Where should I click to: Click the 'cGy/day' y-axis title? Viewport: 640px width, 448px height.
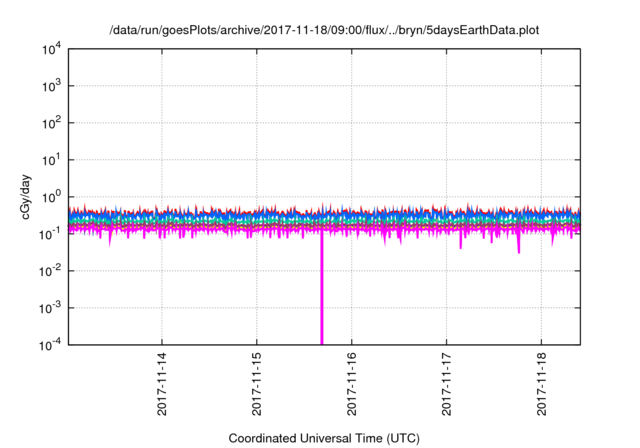tap(25, 197)
